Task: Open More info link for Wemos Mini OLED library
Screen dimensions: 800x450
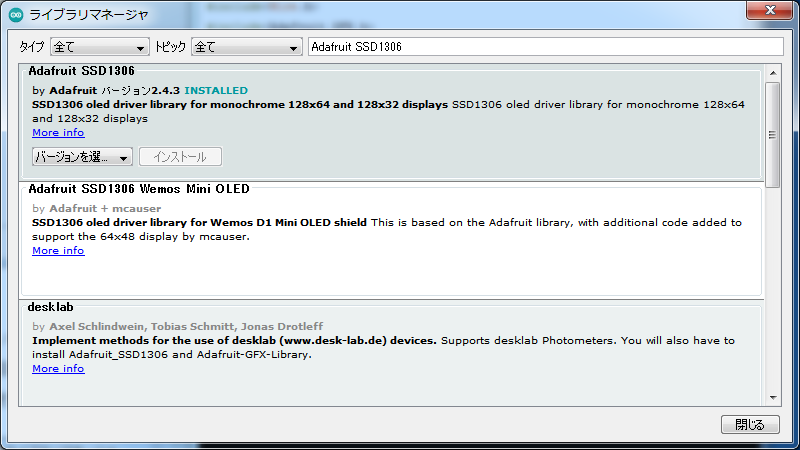Action: coord(58,251)
